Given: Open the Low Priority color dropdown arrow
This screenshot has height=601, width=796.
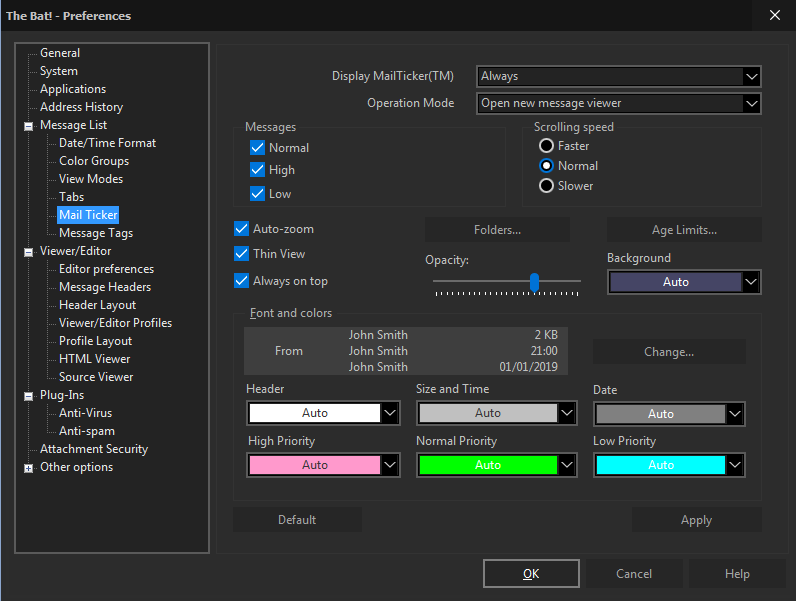Looking at the screenshot, I should tap(735, 464).
